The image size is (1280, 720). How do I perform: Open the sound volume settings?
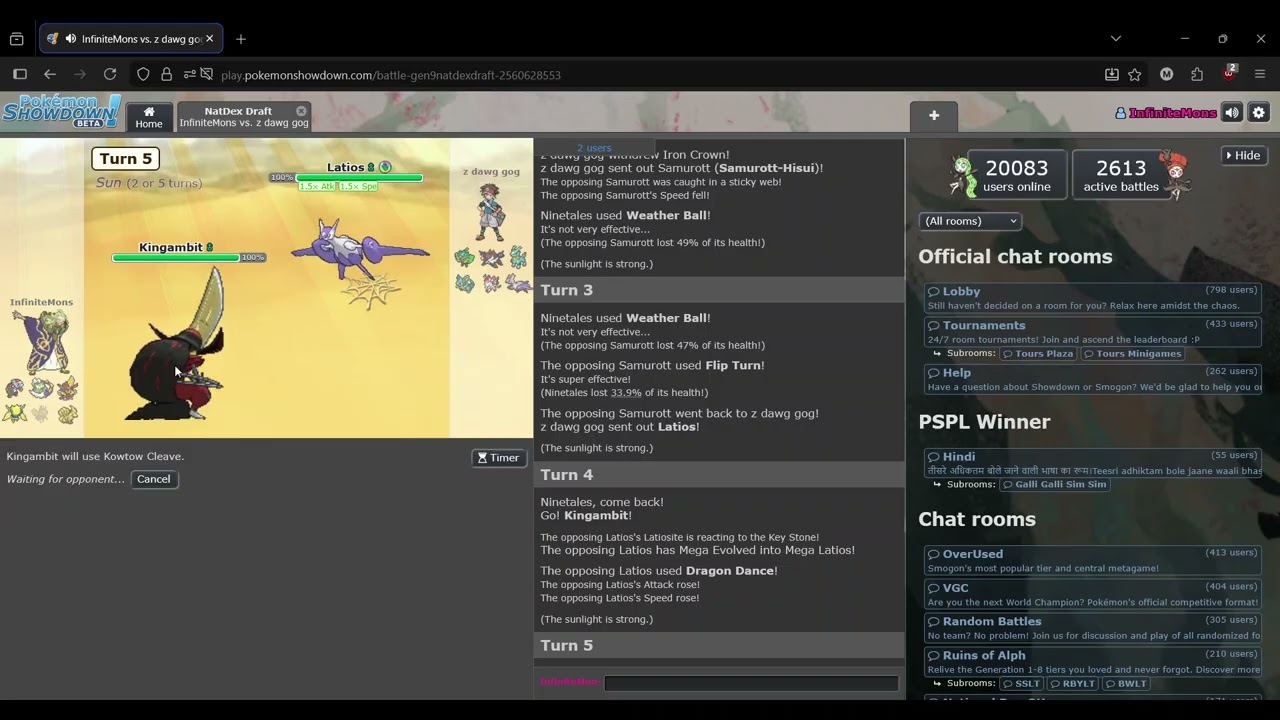coord(1232,113)
